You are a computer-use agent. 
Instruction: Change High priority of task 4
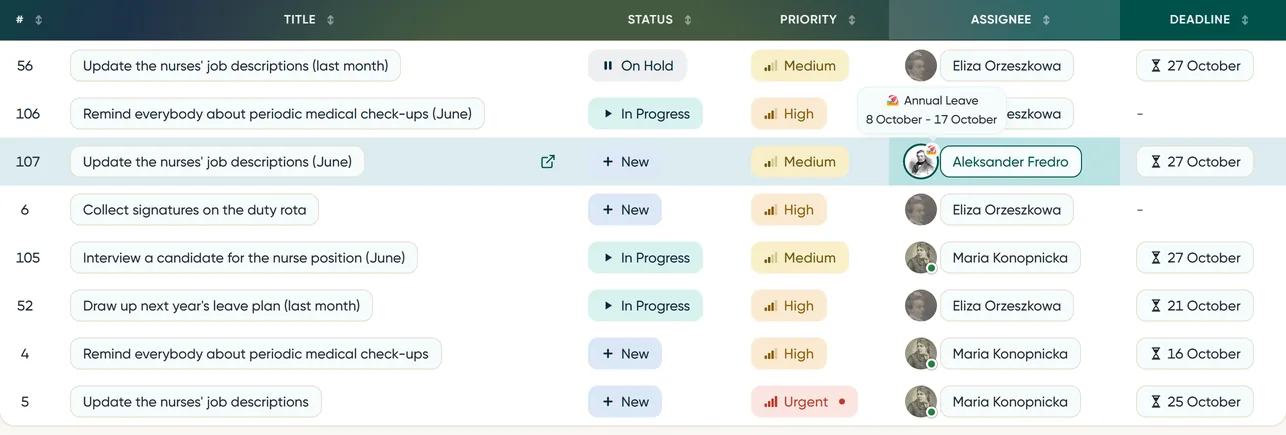click(x=789, y=354)
